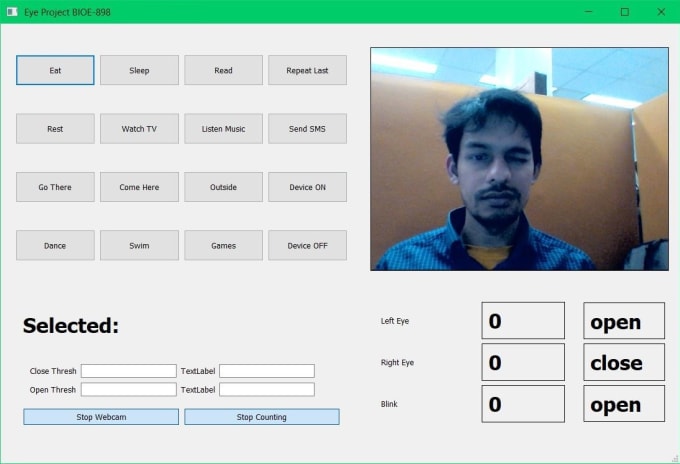The image size is (680, 464).
Task: Click the webcam video preview
Action: pos(520,159)
